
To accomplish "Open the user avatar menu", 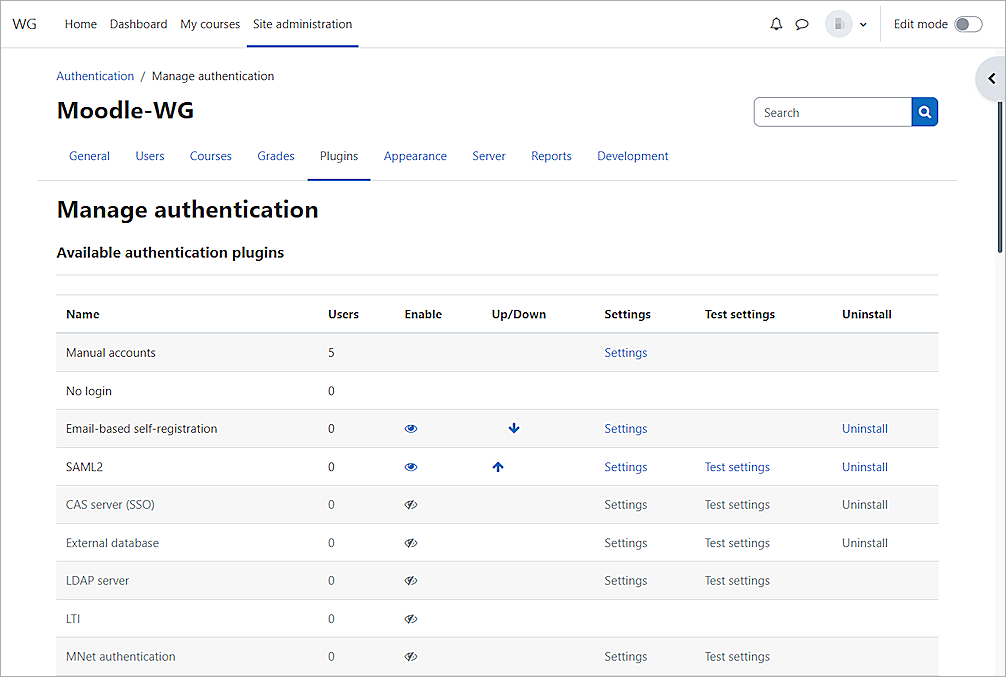I will coord(838,23).
